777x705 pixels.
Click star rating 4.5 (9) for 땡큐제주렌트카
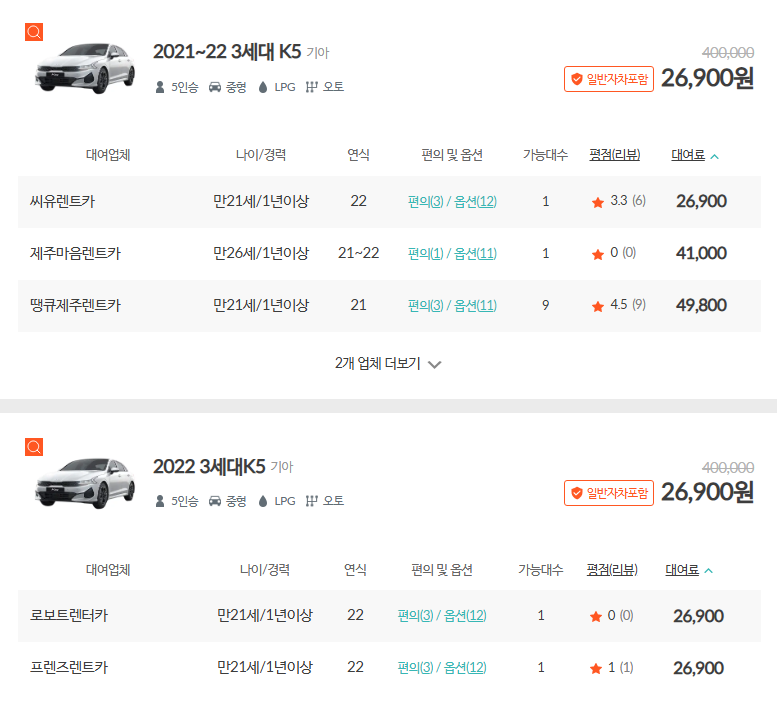(618, 305)
